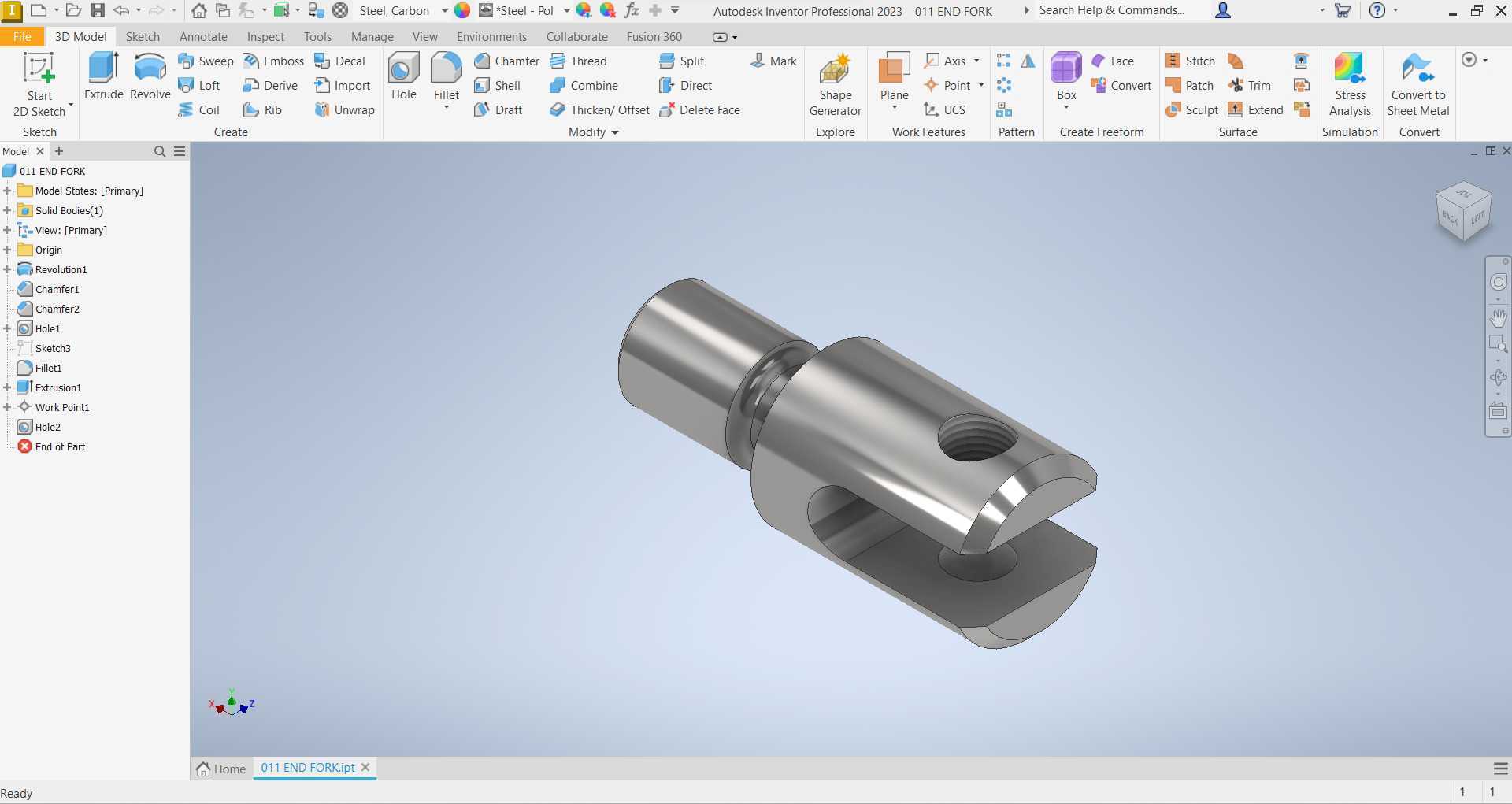The width and height of the screenshot is (1512, 804).
Task: Open the Point dropdown arrow
Action: click(x=981, y=85)
